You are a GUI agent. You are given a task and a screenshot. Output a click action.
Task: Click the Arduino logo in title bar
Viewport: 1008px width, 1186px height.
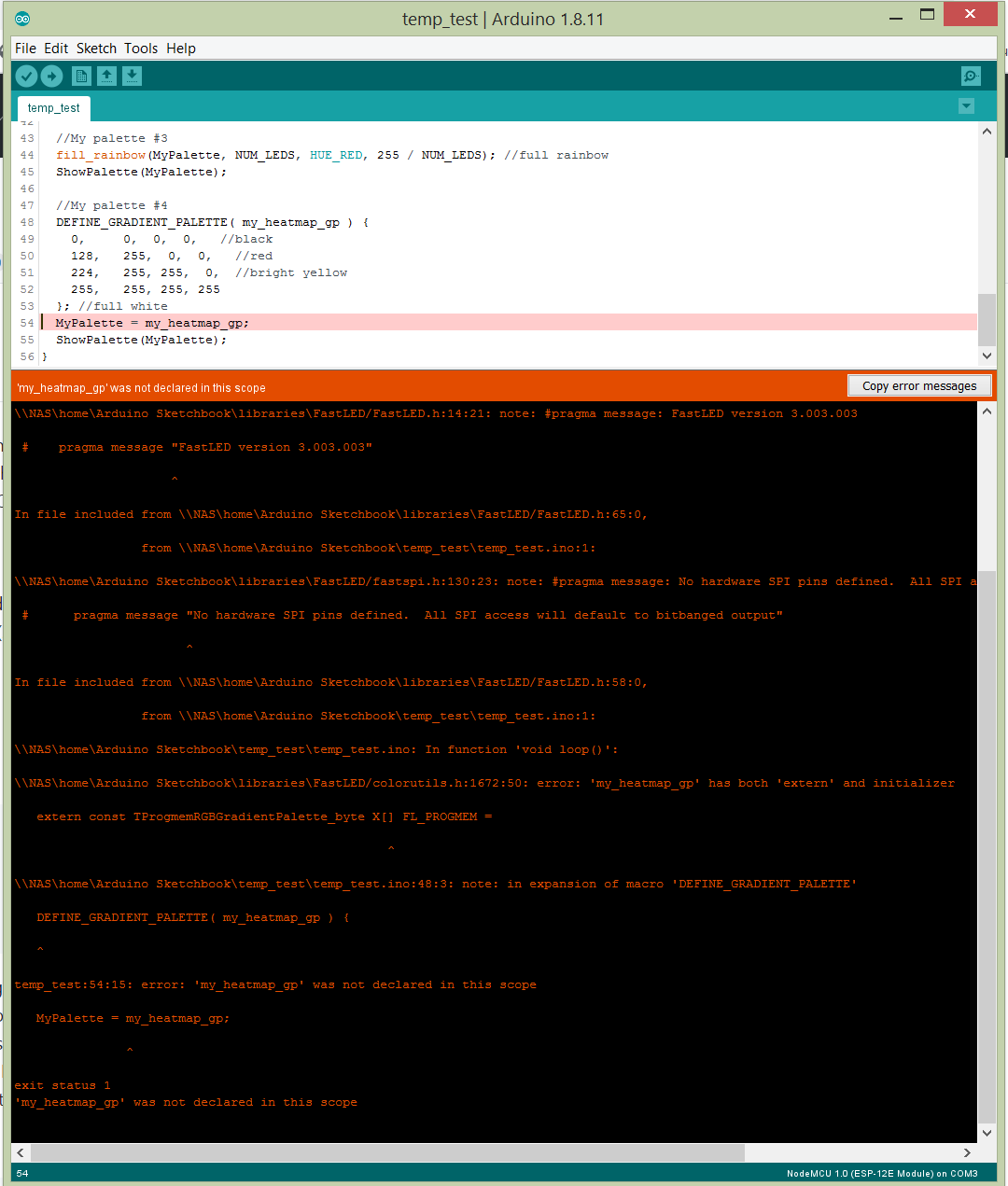(x=22, y=19)
